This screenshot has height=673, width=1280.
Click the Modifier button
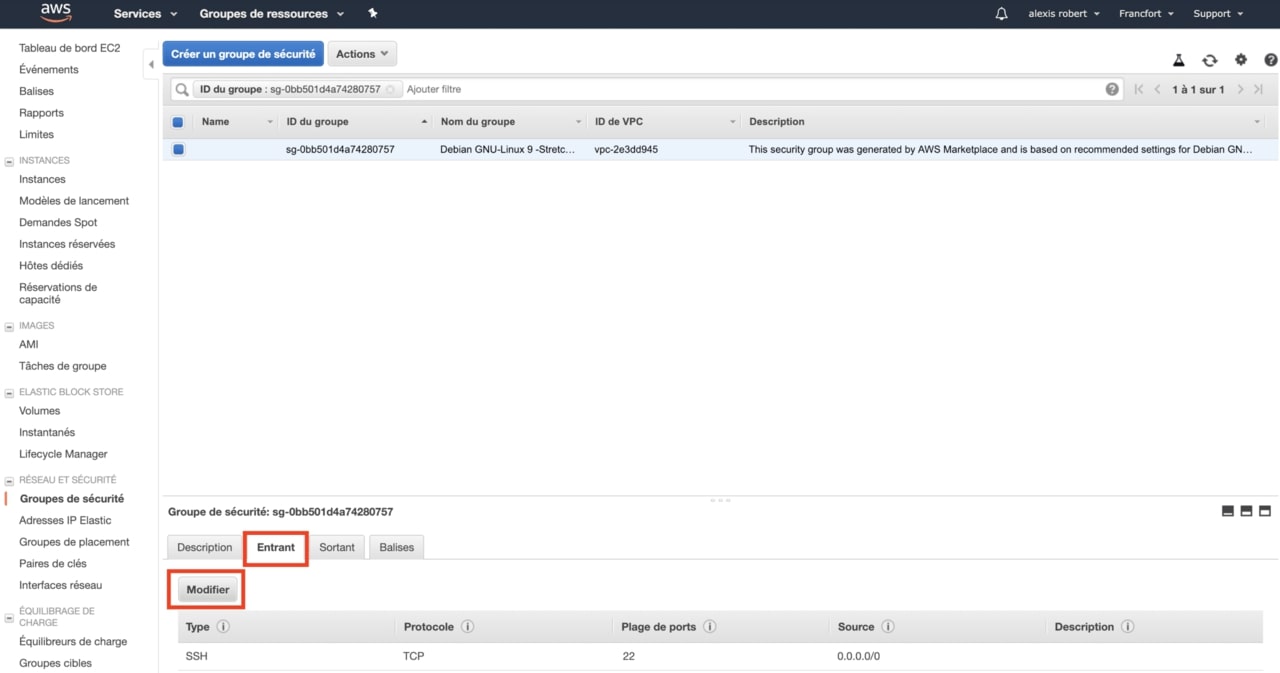point(208,590)
